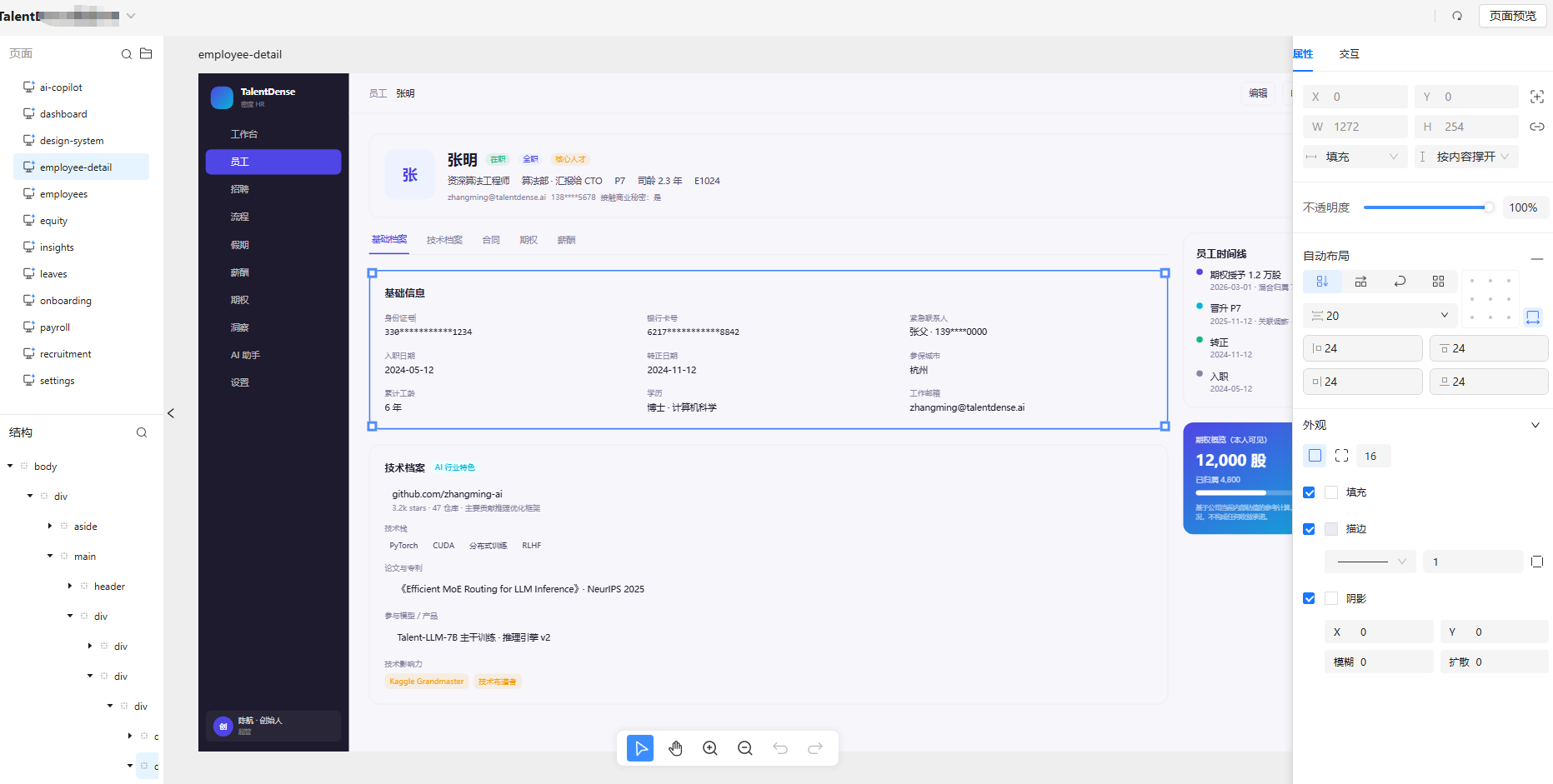Click the 100% opacity value field

(1525, 207)
